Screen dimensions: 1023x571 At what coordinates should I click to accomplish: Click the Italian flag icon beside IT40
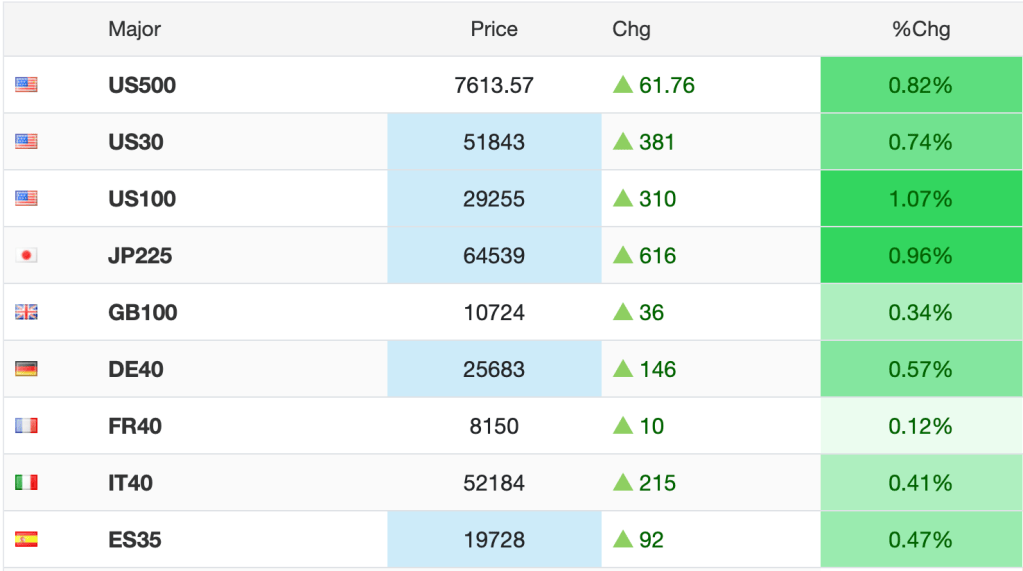(x=26, y=482)
